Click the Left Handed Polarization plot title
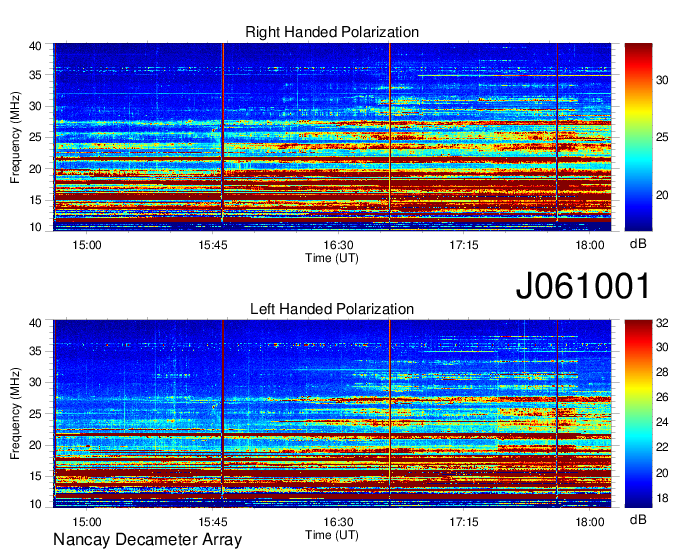 click(332, 309)
